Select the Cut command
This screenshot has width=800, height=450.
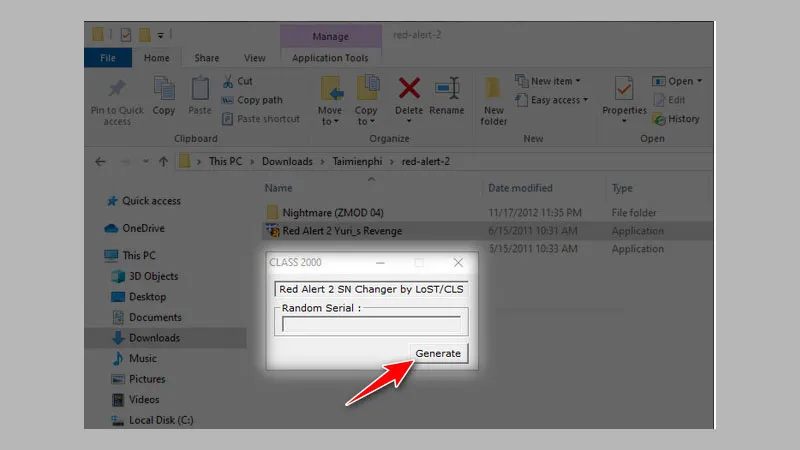(x=238, y=81)
